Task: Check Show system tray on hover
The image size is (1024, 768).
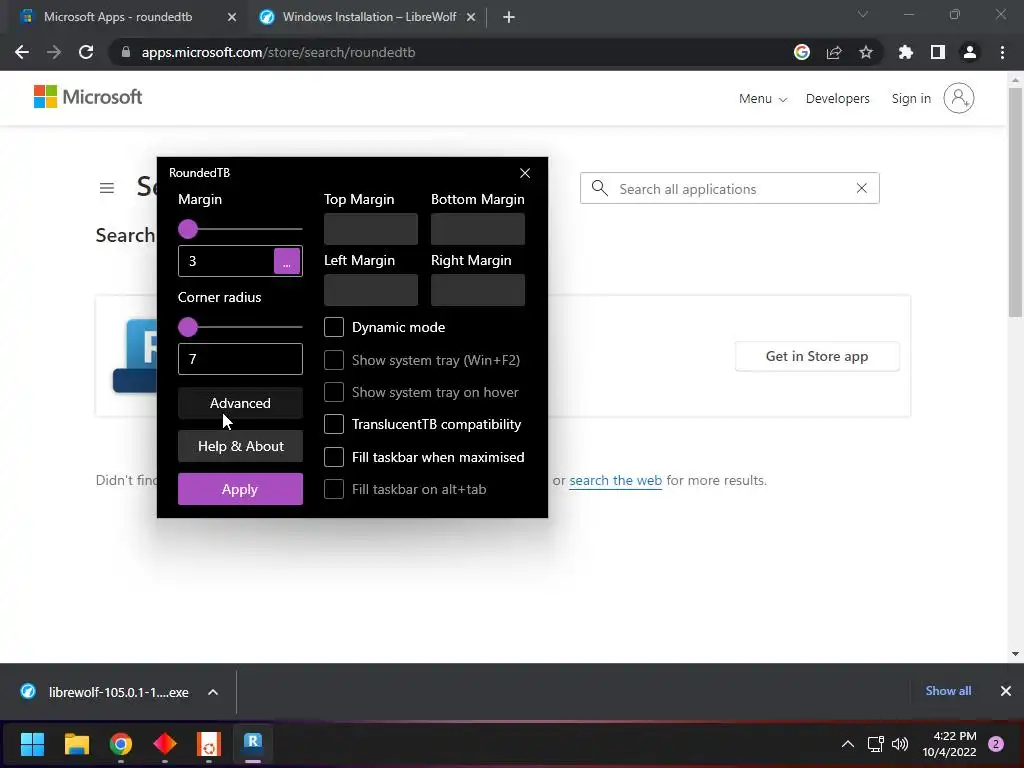Action: pos(334,392)
